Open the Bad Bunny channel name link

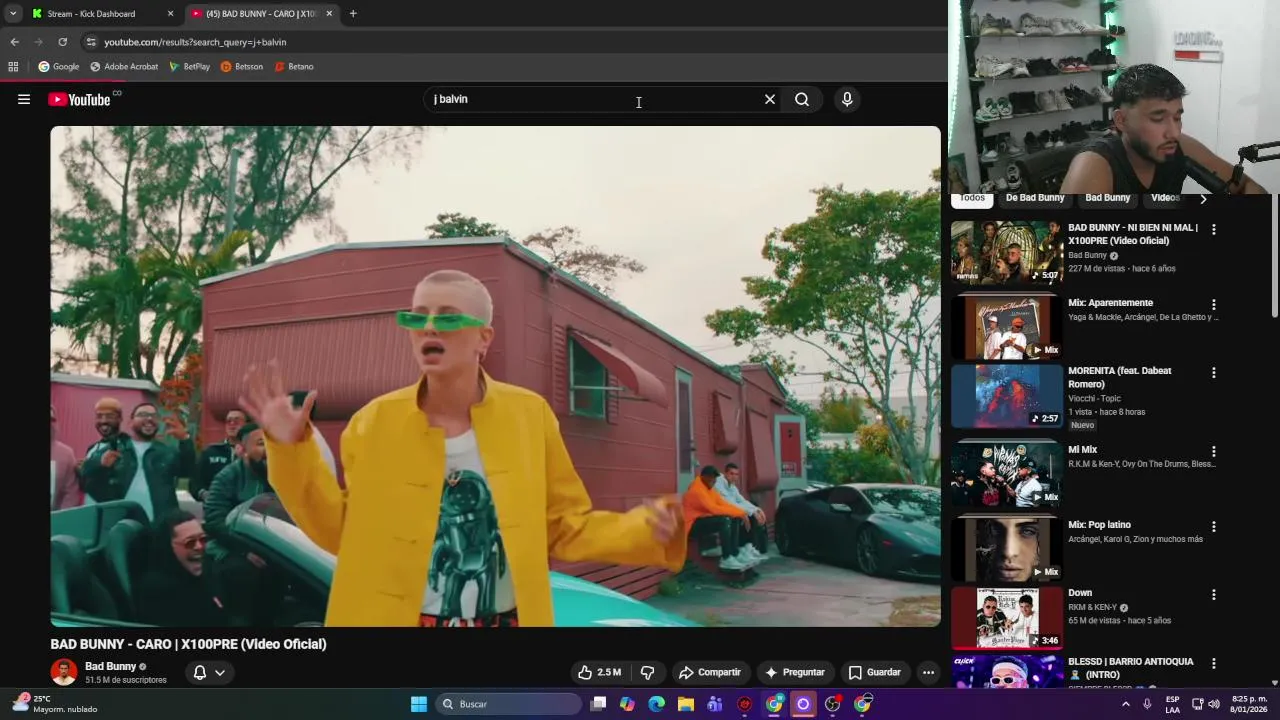pyautogui.click(x=110, y=666)
